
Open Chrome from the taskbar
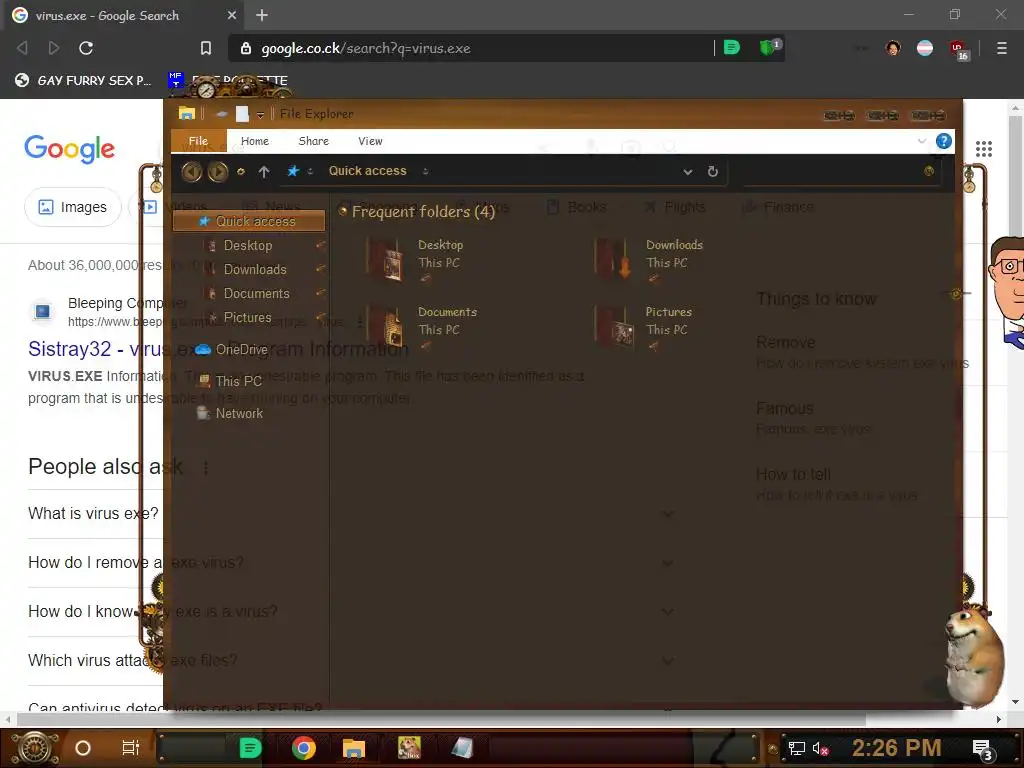point(304,748)
